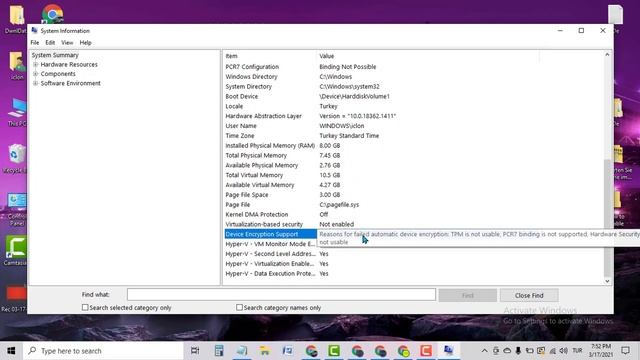Viewport: 640px width, 360px height.
Task: Open the volume speaker tray icon
Action: click(564, 351)
